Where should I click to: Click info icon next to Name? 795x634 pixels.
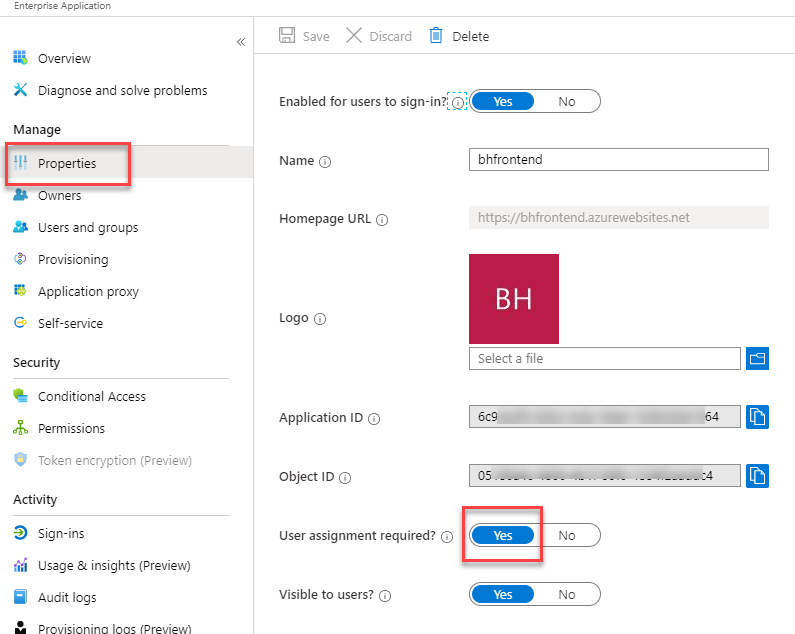325,162
